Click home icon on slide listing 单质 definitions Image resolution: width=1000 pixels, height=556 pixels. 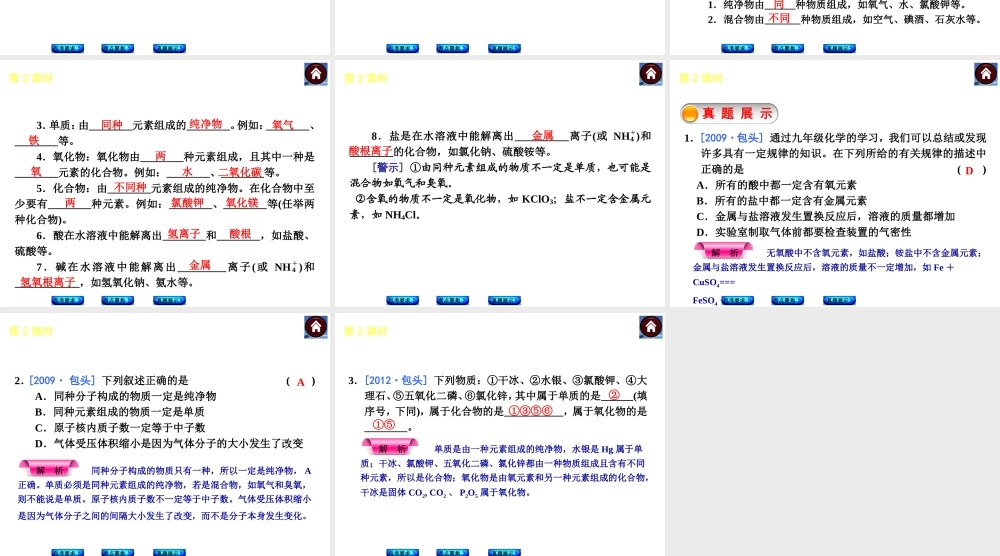pyautogui.click(x=316, y=74)
